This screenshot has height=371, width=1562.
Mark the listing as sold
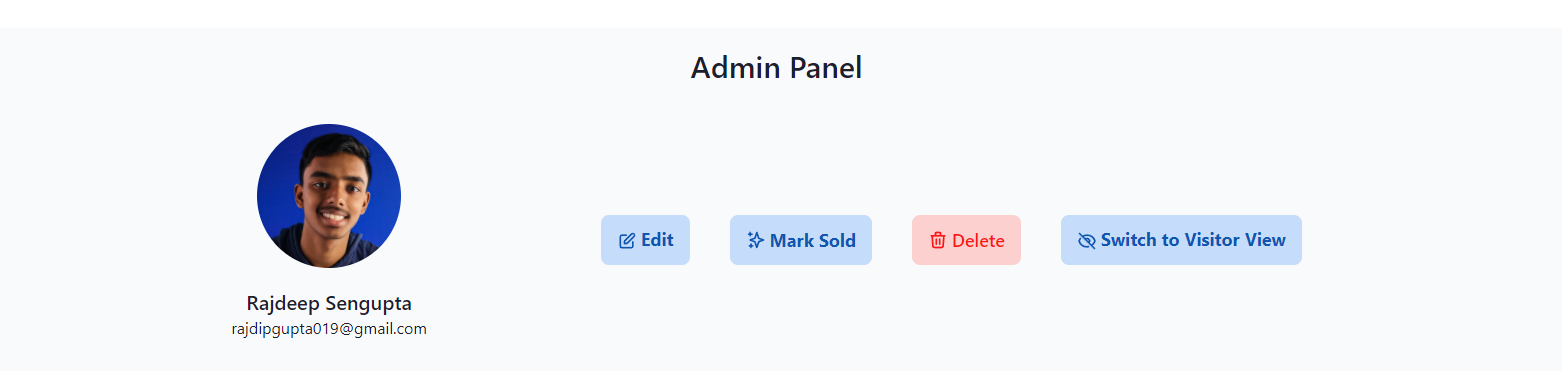(801, 240)
